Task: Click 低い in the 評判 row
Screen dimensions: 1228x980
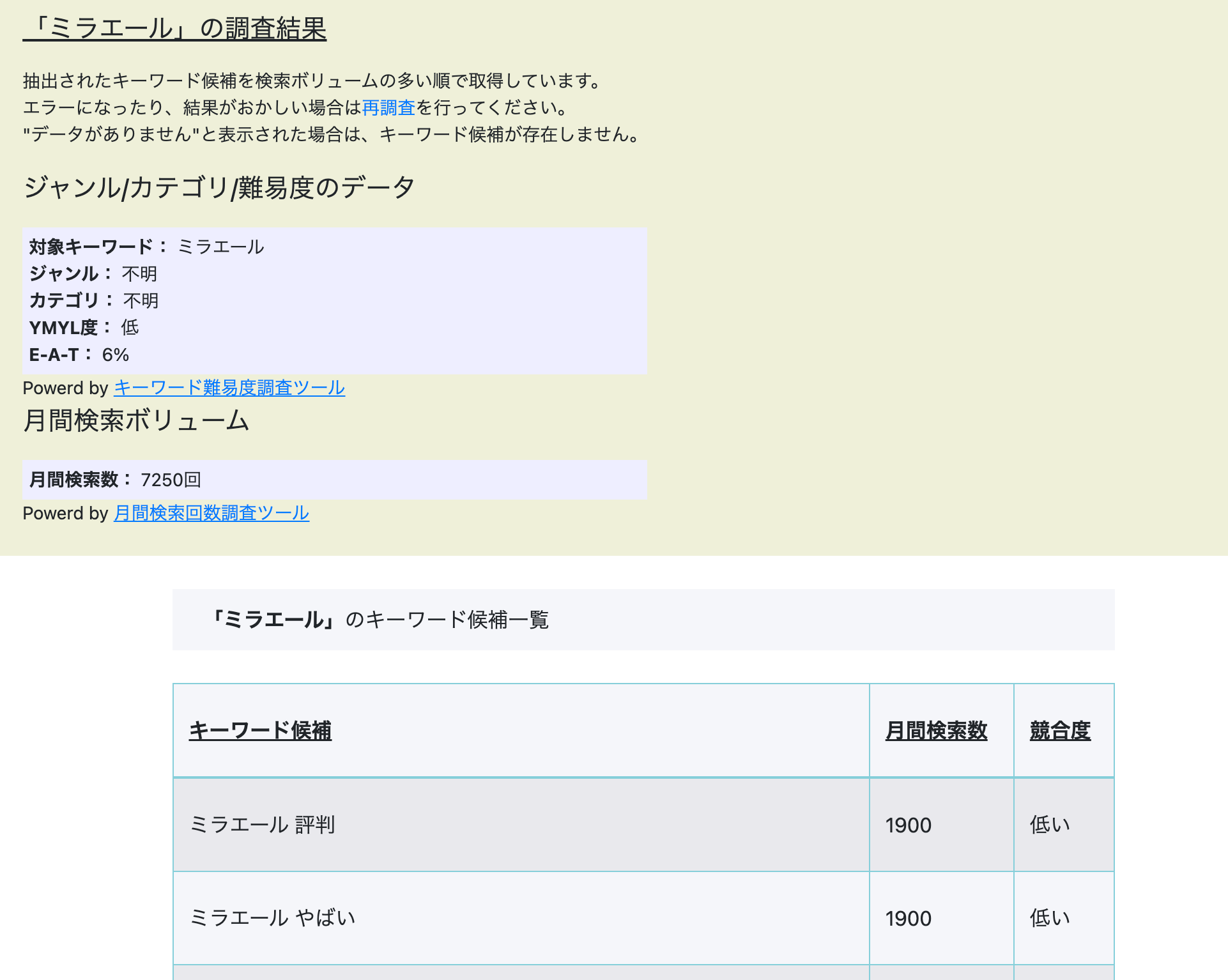Action: click(1050, 825)
